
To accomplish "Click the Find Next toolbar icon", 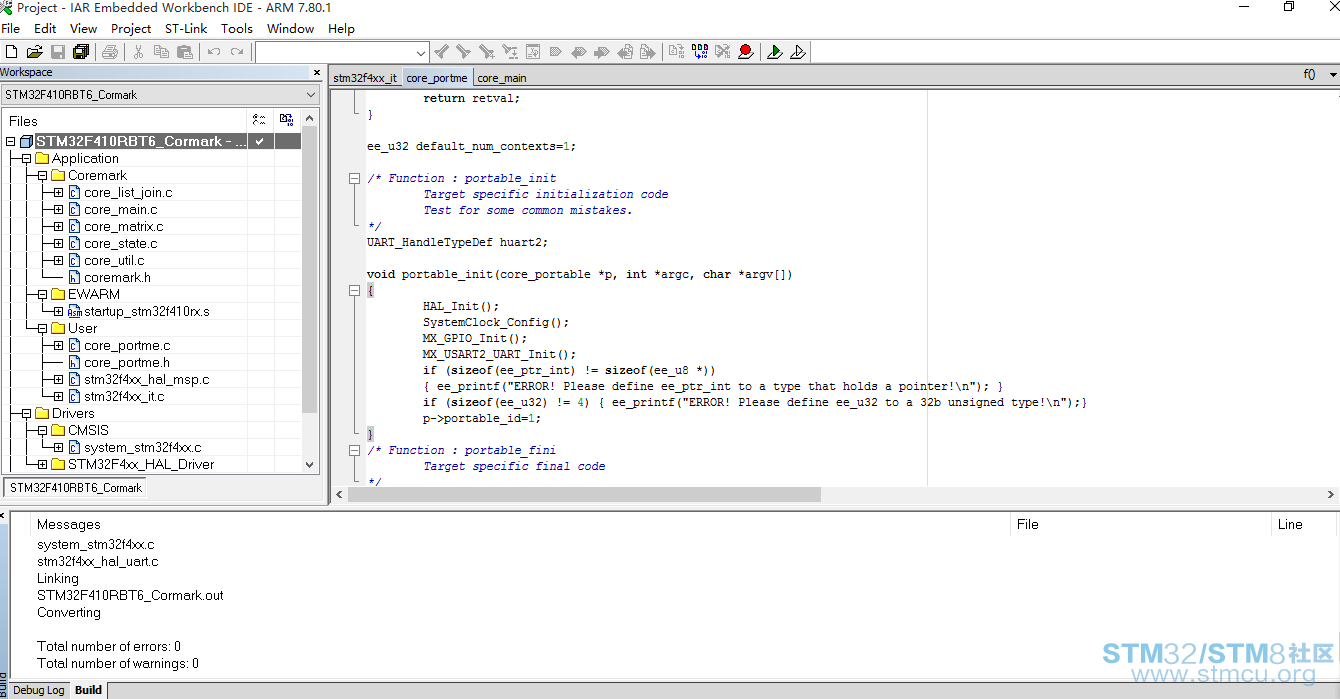I will 463,52.
